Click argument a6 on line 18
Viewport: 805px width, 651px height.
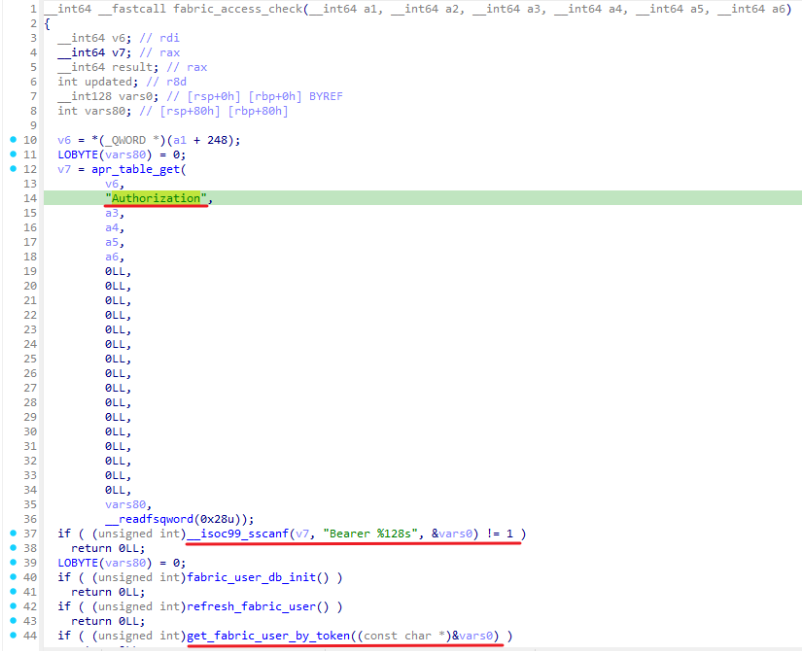112,257
